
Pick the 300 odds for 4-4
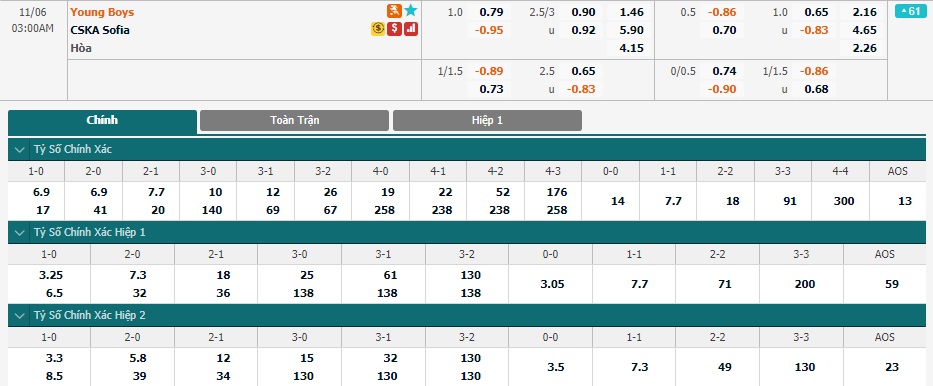[841, 201]
